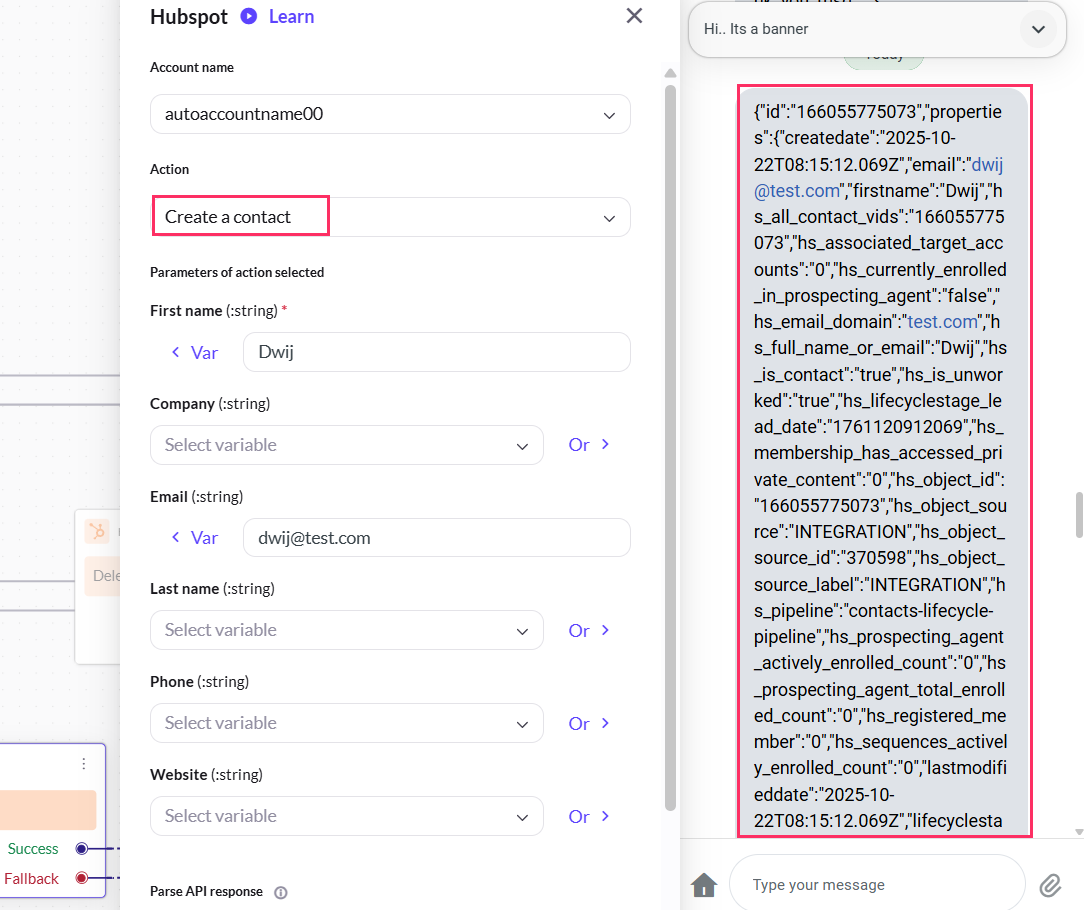The width and height of the screenshot is (1084, 910).
Task: Open three-dot menu on the canvas node
Action: [84, 764]
